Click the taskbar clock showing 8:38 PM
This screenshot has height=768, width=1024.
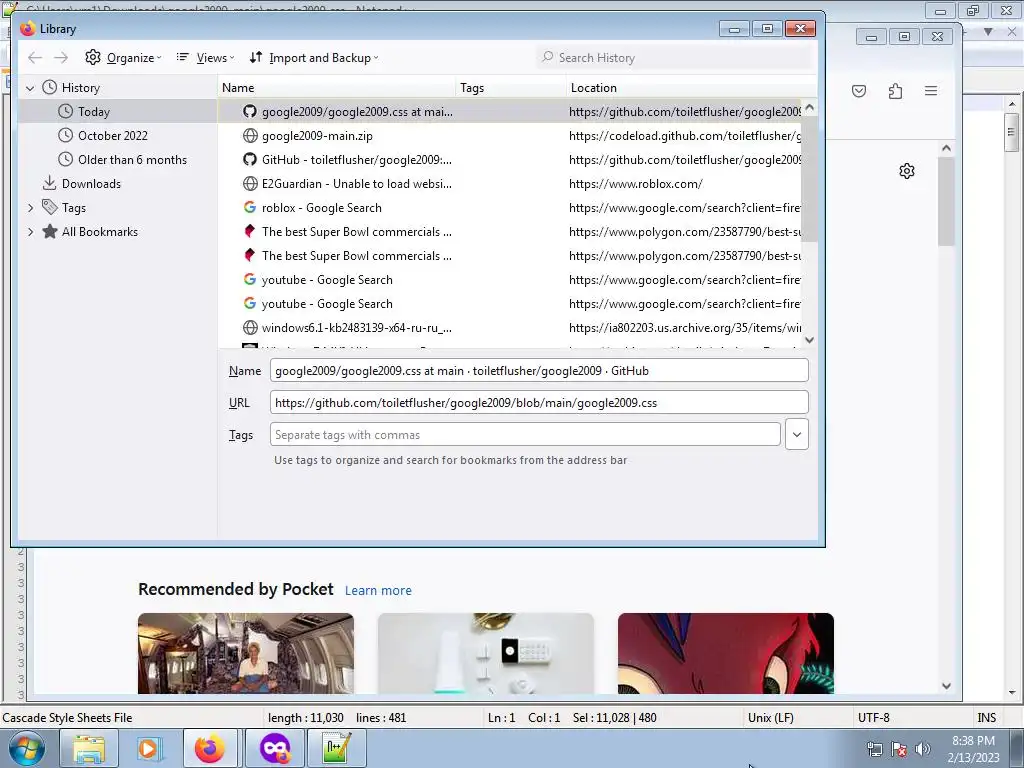tap(973, 749)
